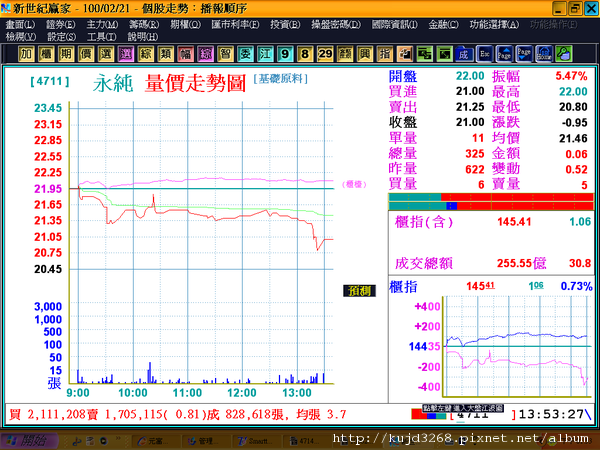This screenshot has height=450, width=600.
Task: Click the 29 toolbar button
Action: click(325, 54)
